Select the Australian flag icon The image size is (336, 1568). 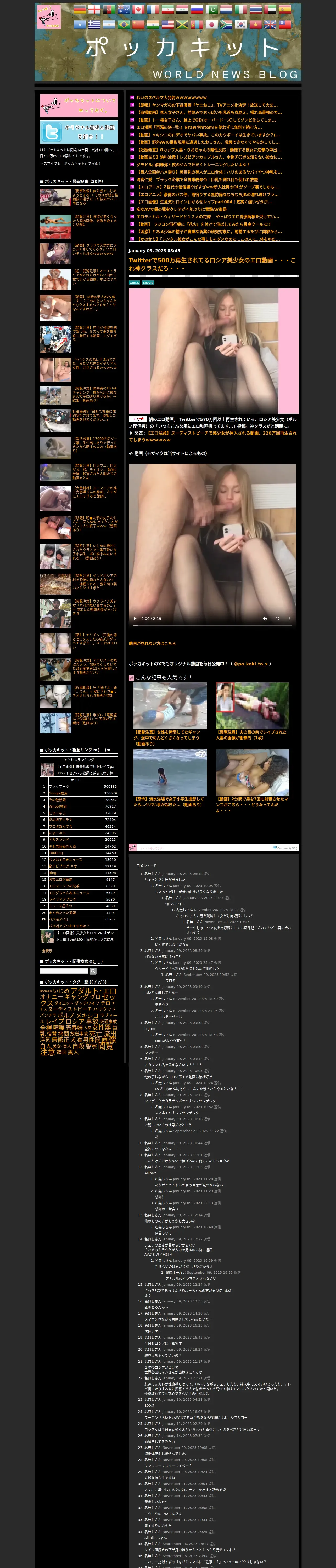coord(123,9)
